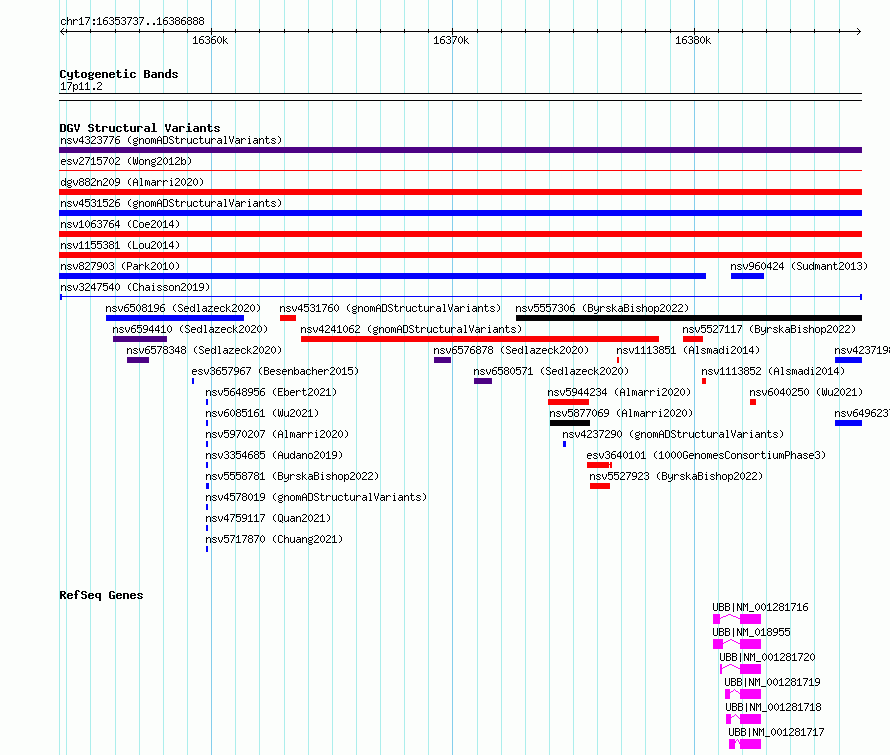Click nsv5558781 (ByrskaBishop2022) label
Image resolution: width=890 pixels, height=755 pixels.
click(292, 476)
